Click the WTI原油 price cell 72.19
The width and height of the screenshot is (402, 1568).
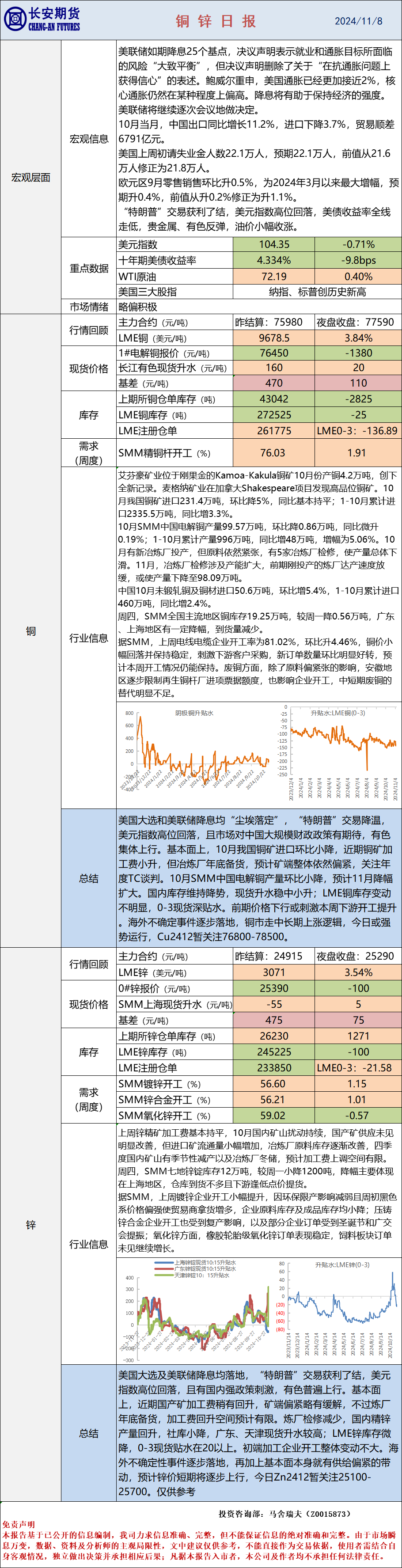tap(274, 276)
